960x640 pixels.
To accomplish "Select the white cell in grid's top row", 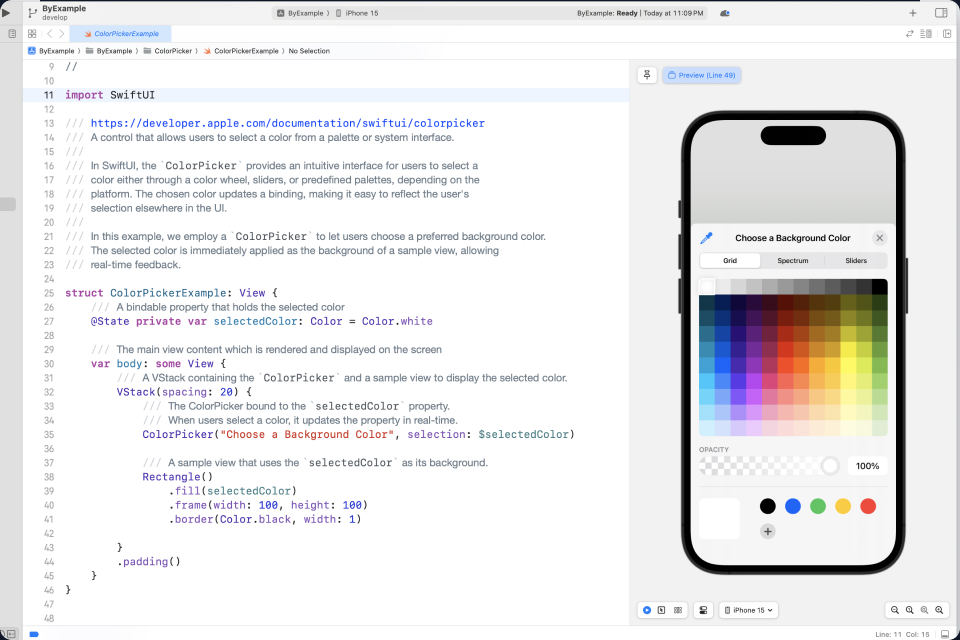I will coord(707,287).
